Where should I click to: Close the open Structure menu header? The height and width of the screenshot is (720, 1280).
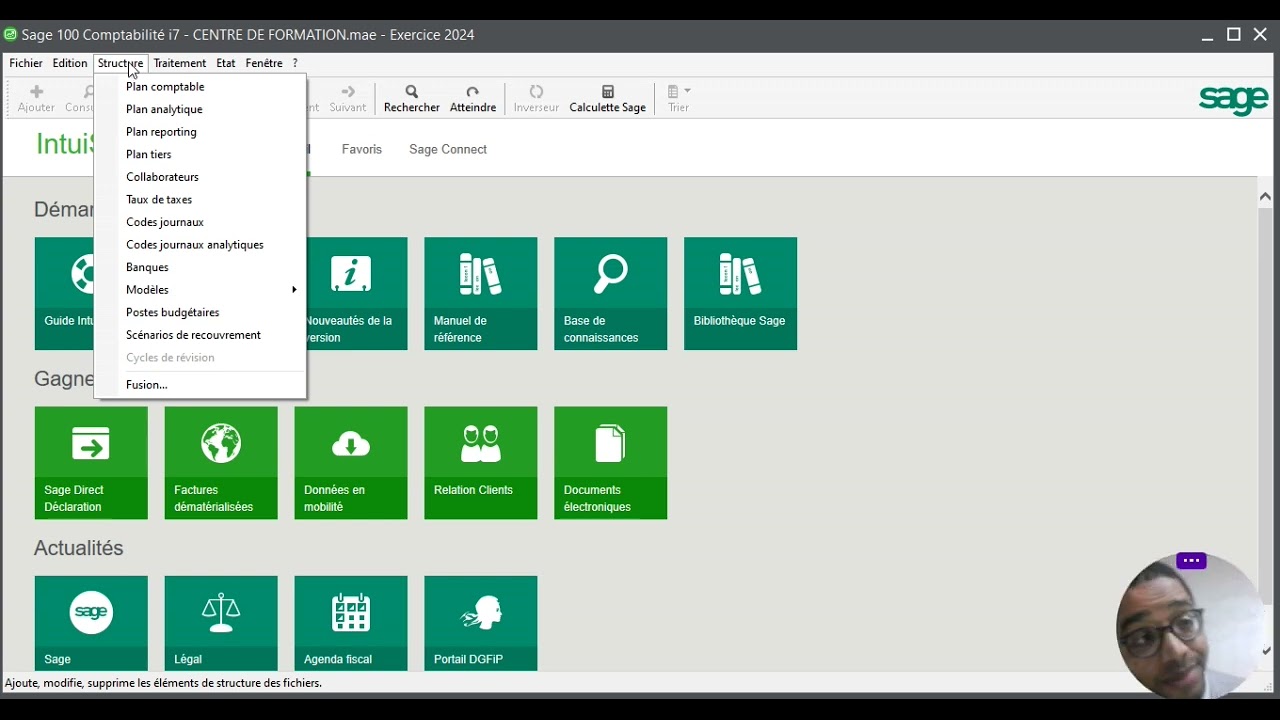coord(121,63)
